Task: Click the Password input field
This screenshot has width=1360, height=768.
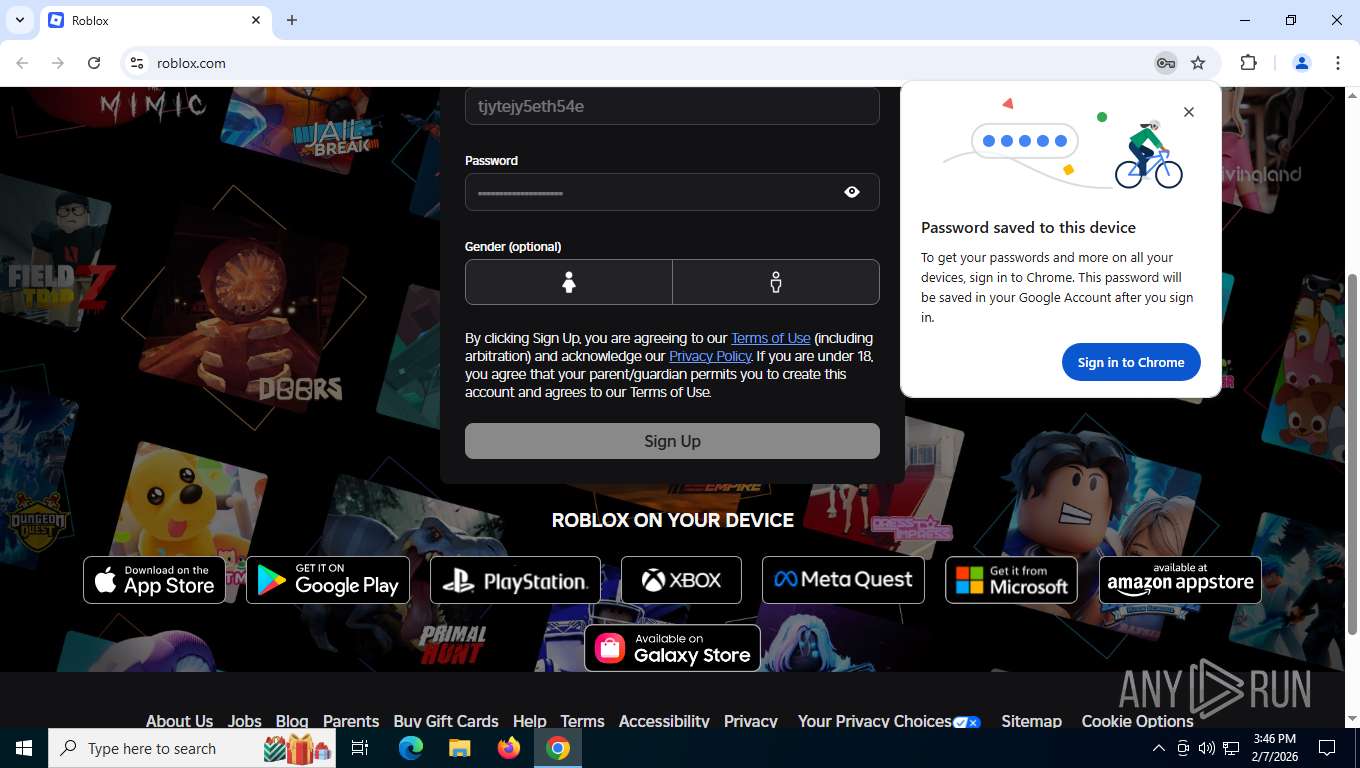Action: tap(672, 192)
